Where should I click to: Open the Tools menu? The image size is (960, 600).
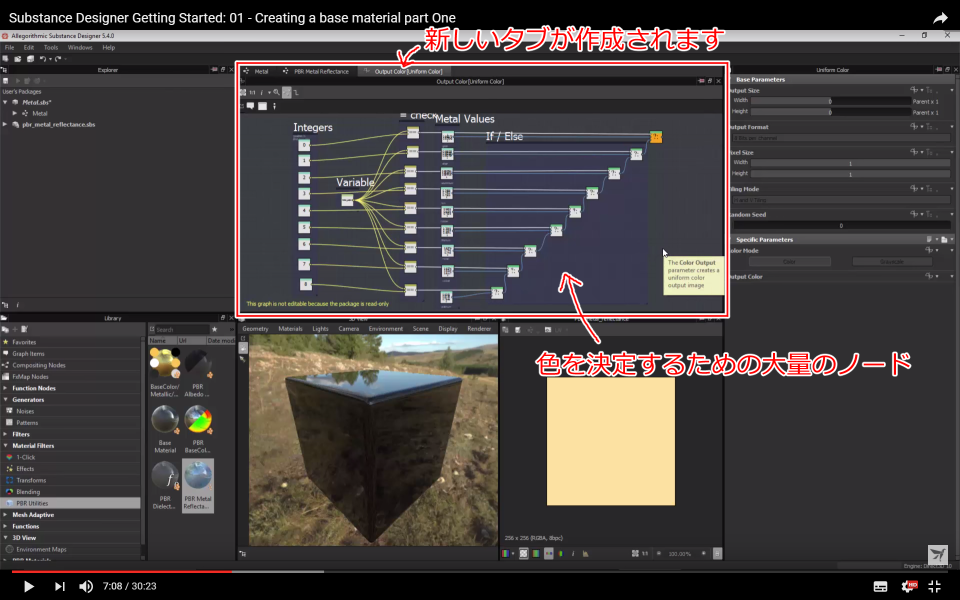[51, 47]
